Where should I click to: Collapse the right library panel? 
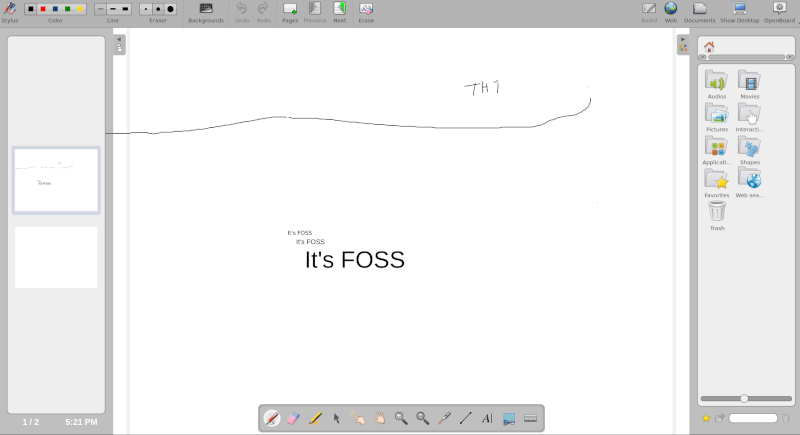point(683,39)
